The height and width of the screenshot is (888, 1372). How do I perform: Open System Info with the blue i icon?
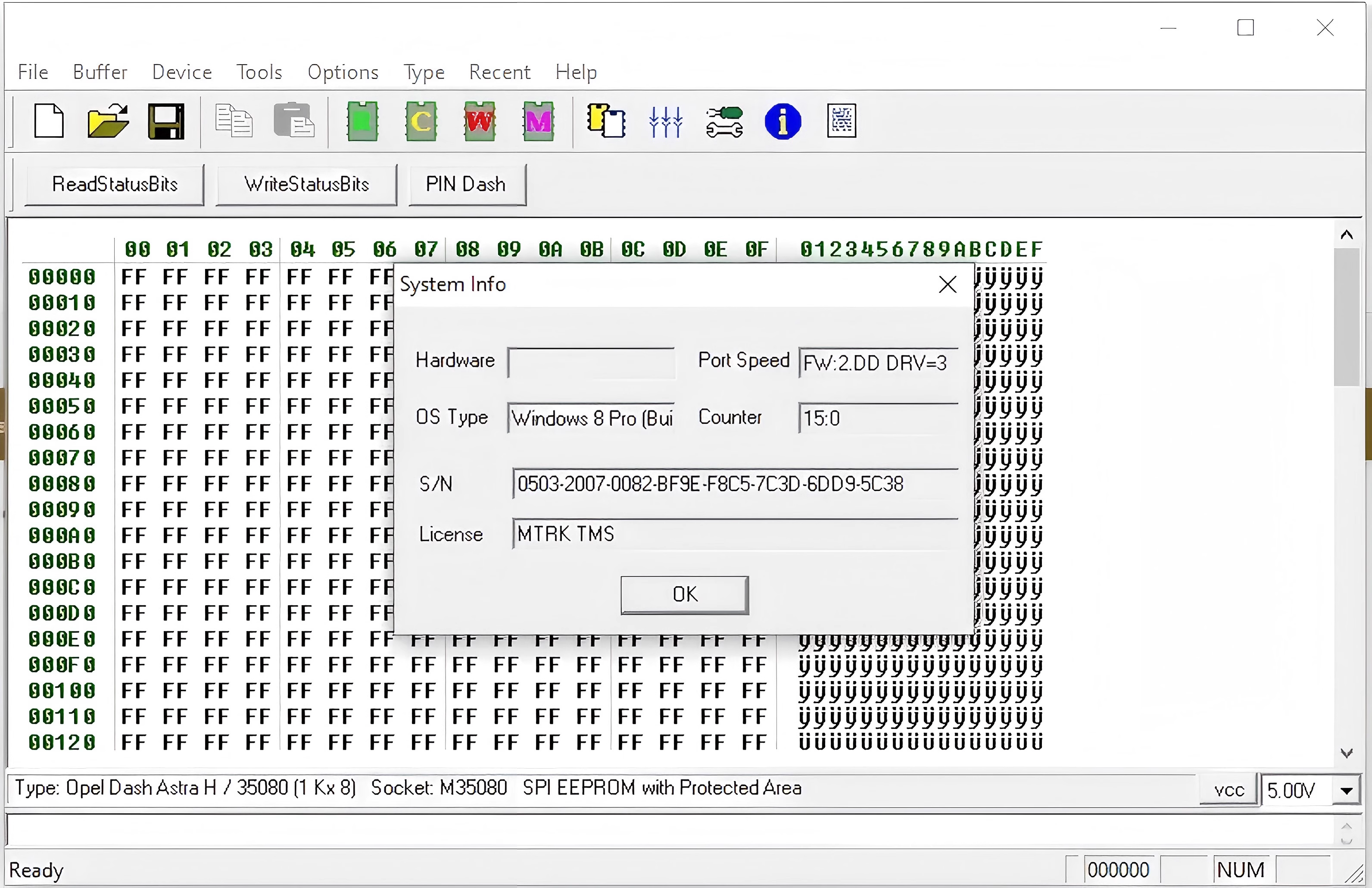783,121
